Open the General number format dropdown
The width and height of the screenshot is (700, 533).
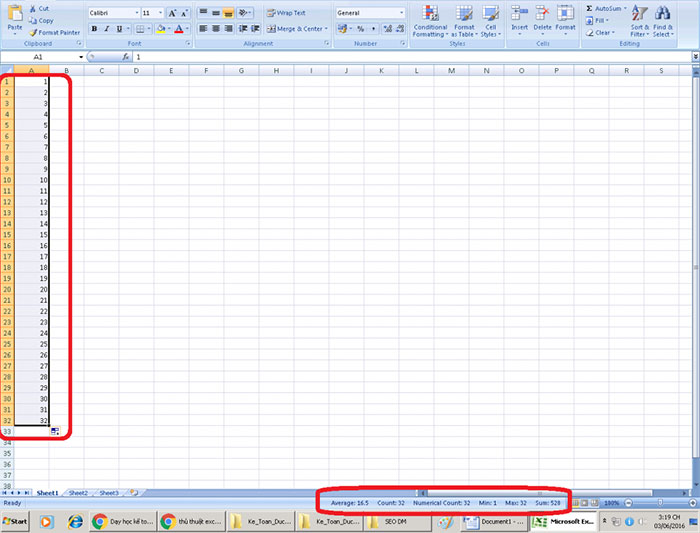(x=401, y=13)
